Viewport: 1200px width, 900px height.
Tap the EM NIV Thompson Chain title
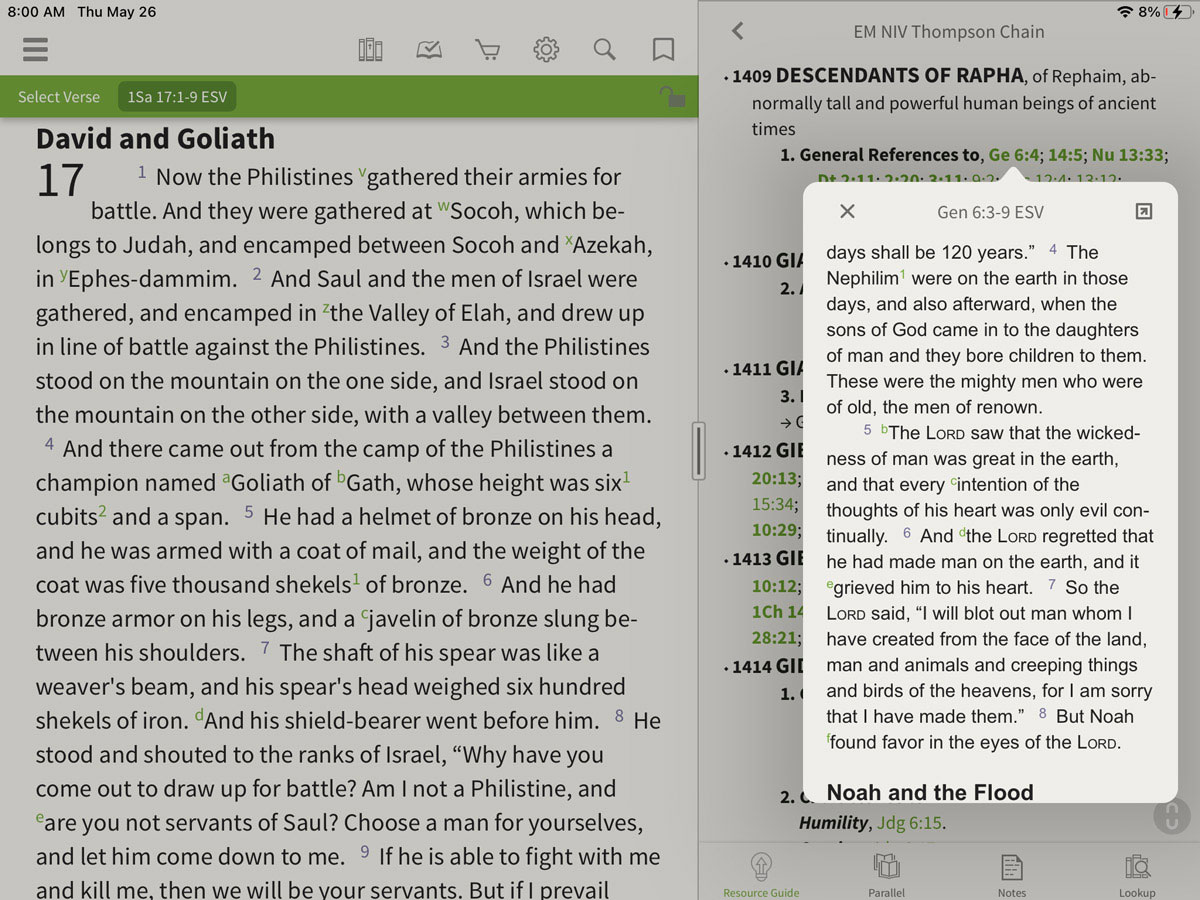point(949,32)
